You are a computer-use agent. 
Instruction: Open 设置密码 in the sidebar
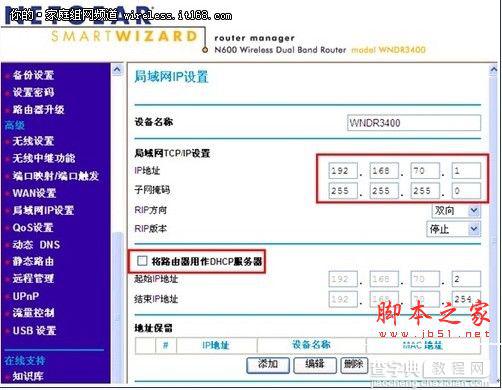[x=33, y=92]
